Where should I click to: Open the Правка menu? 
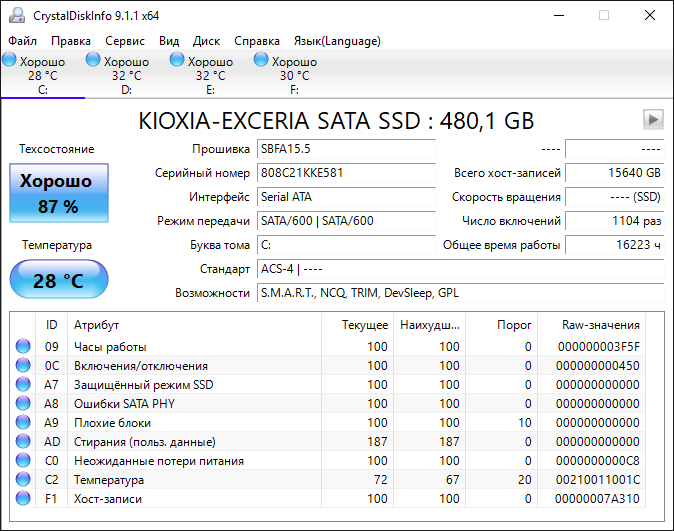tap(71, 41)
